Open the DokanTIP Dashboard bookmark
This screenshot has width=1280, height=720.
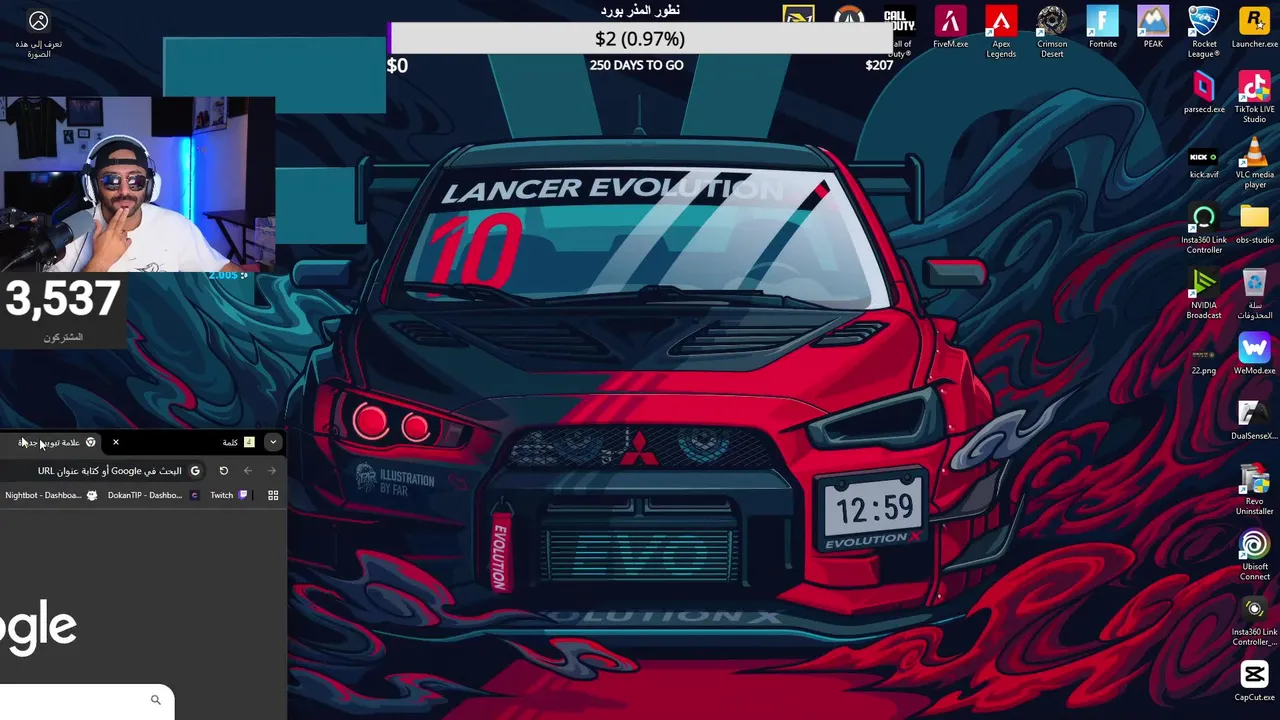[x=153, y=495]
